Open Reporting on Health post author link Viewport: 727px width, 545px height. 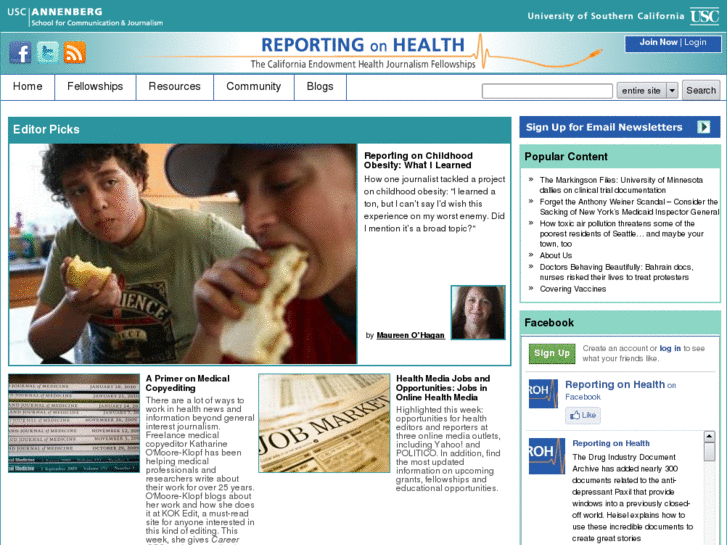coord(611,443)
